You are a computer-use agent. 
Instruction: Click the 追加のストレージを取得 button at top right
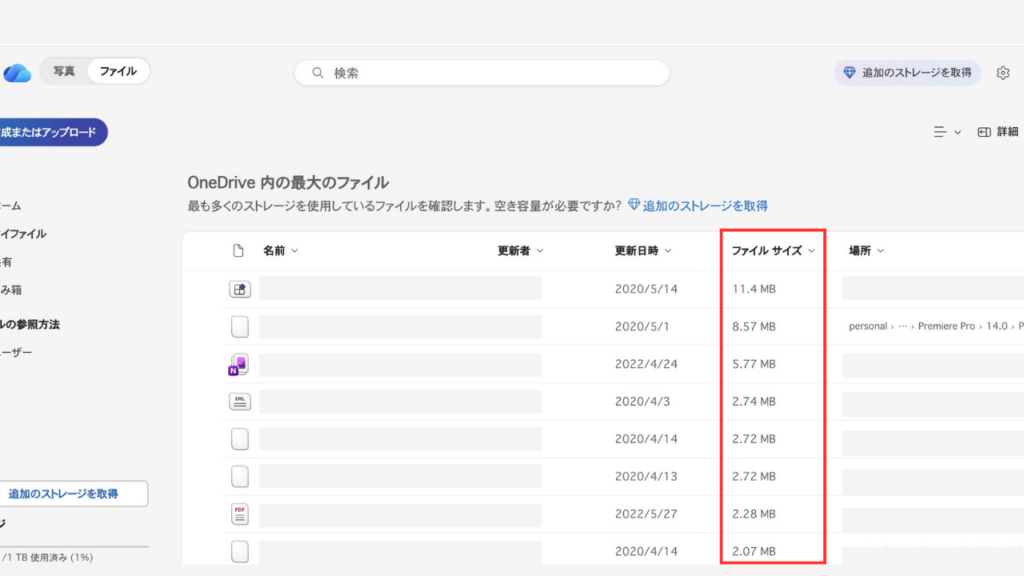907,73
